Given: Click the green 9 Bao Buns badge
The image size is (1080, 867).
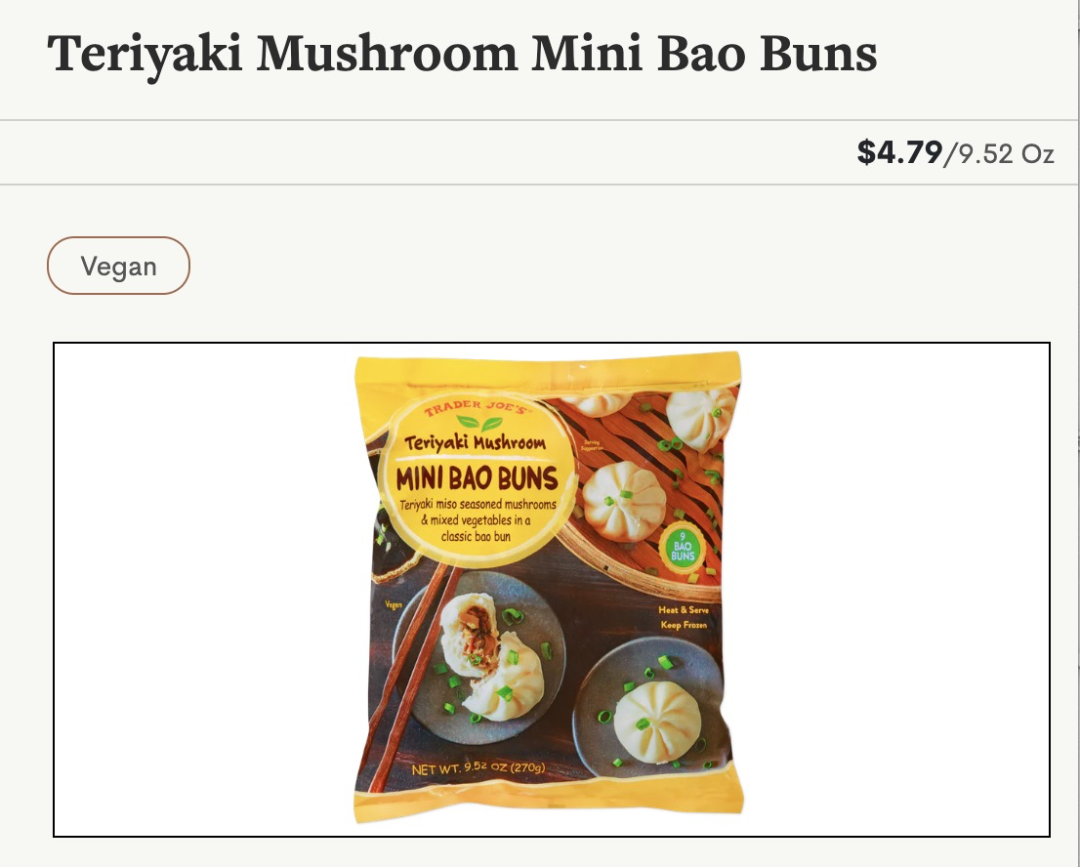Looking at the screenshot, I should coord(683,549).
